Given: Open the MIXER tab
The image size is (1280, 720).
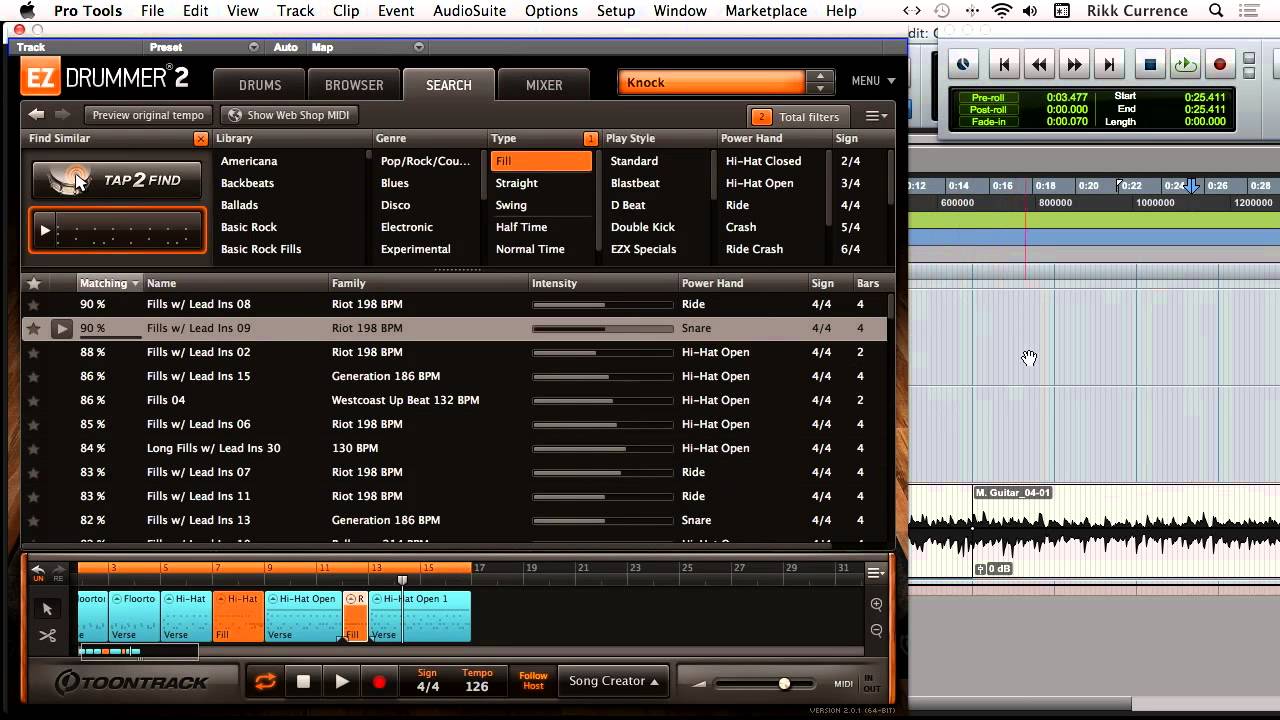Looking at the screenshot, I should pyautogui.click(x=544, y=85).
